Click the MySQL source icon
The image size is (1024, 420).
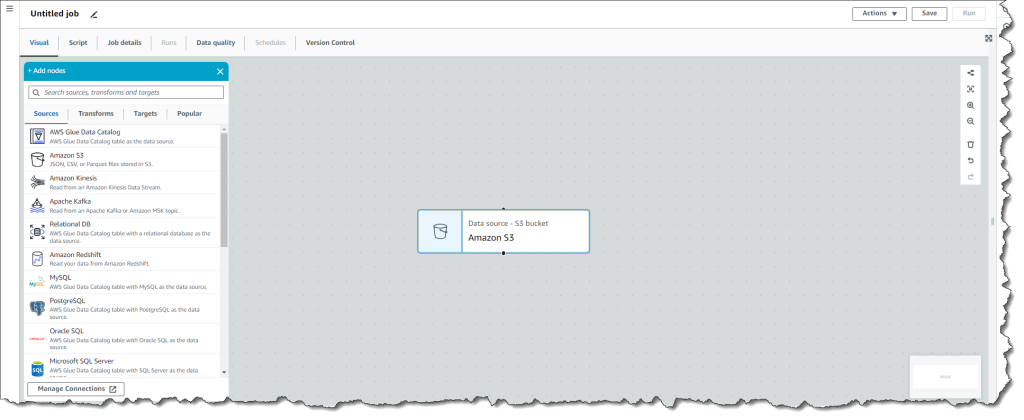(x=38, y=282)
